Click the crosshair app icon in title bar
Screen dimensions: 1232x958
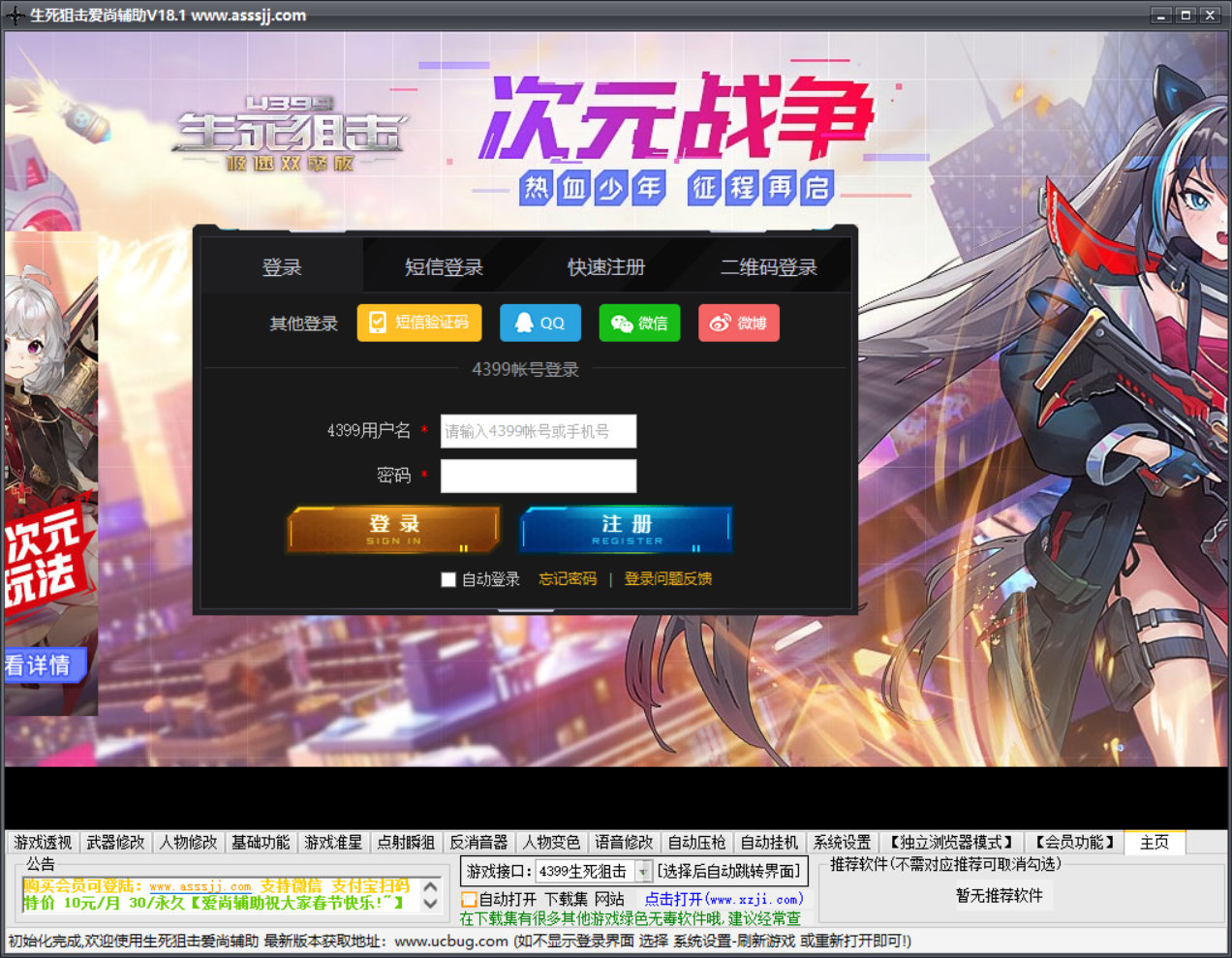[x=15, y=15]
